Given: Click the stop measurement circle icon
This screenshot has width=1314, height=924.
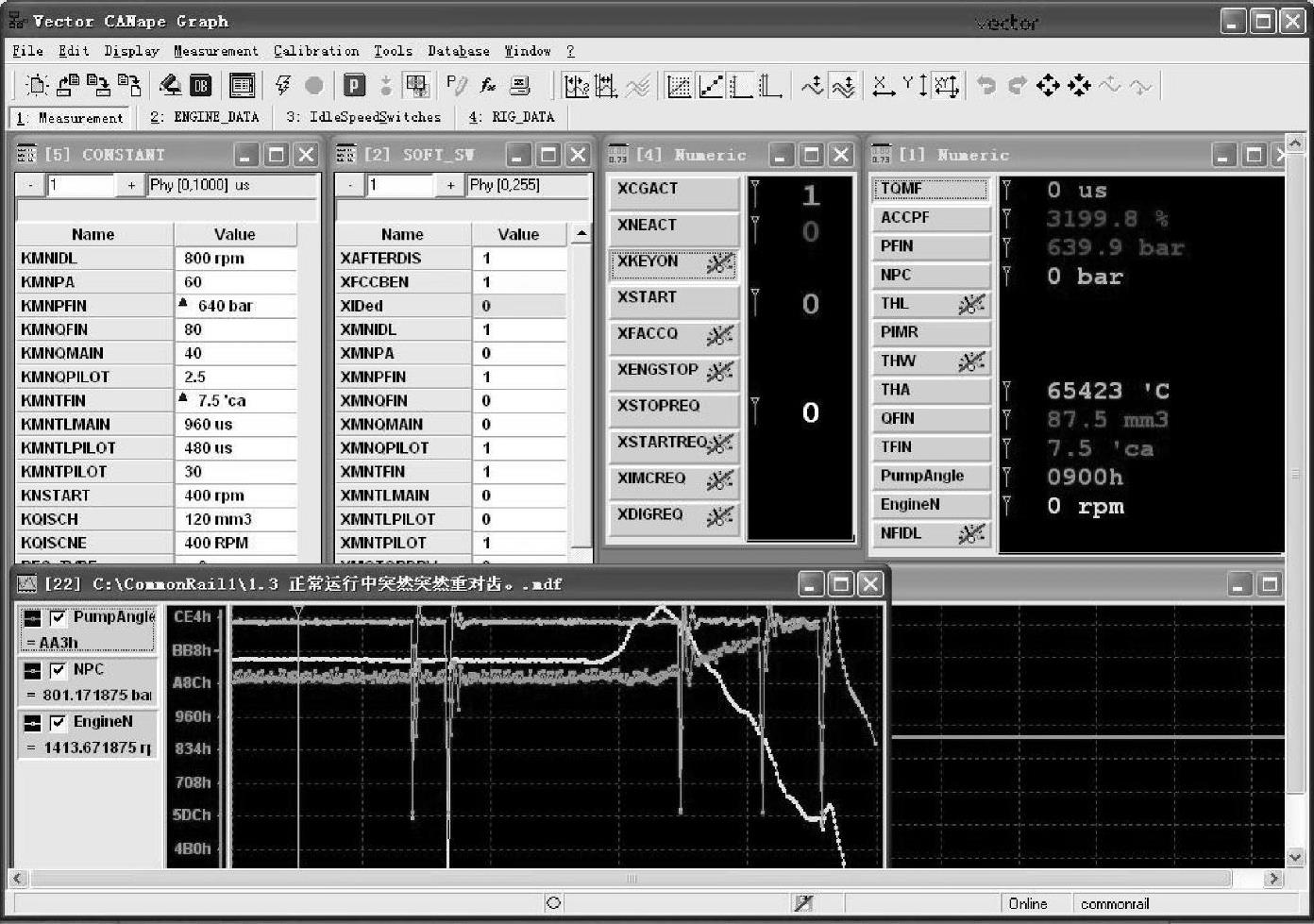Looking at the screenshot, I should 314,86.
